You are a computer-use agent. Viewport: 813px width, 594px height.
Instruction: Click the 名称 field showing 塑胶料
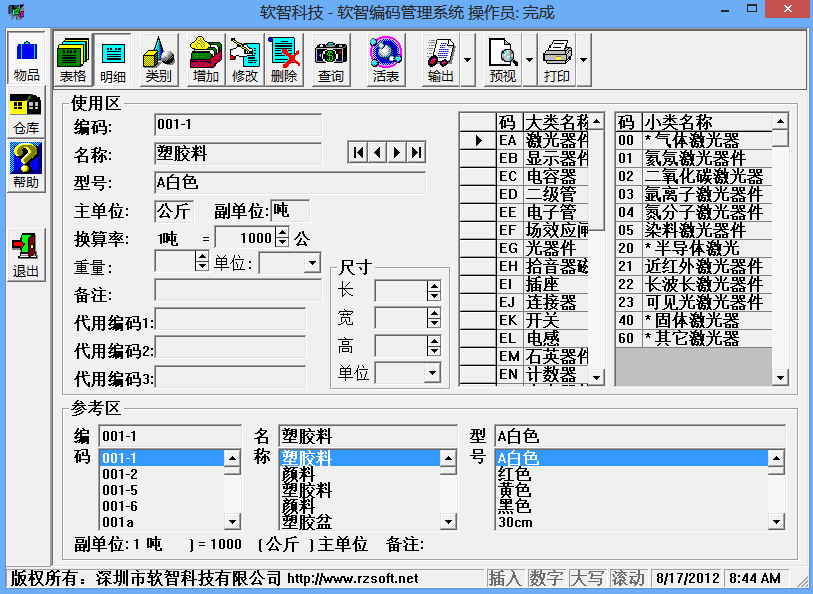tap(238, 153)
